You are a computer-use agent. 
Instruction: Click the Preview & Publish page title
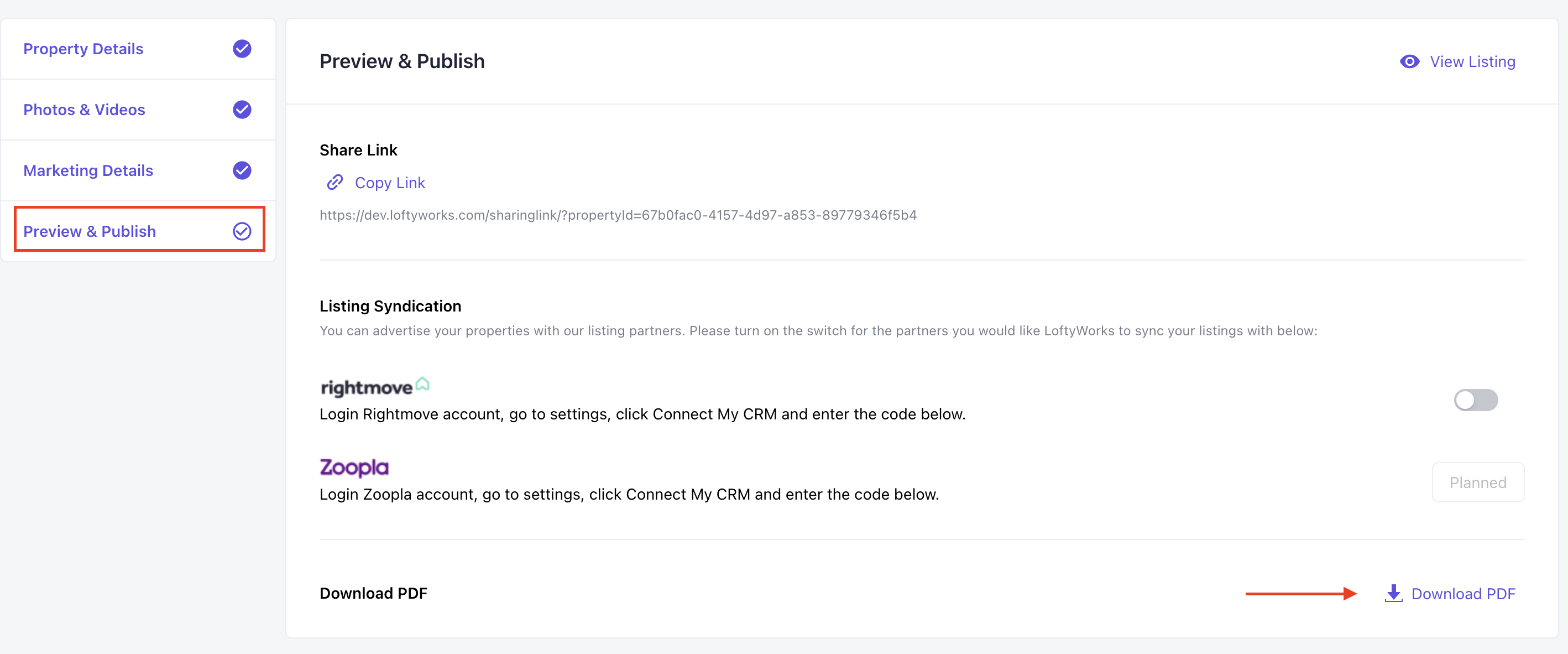402,61
